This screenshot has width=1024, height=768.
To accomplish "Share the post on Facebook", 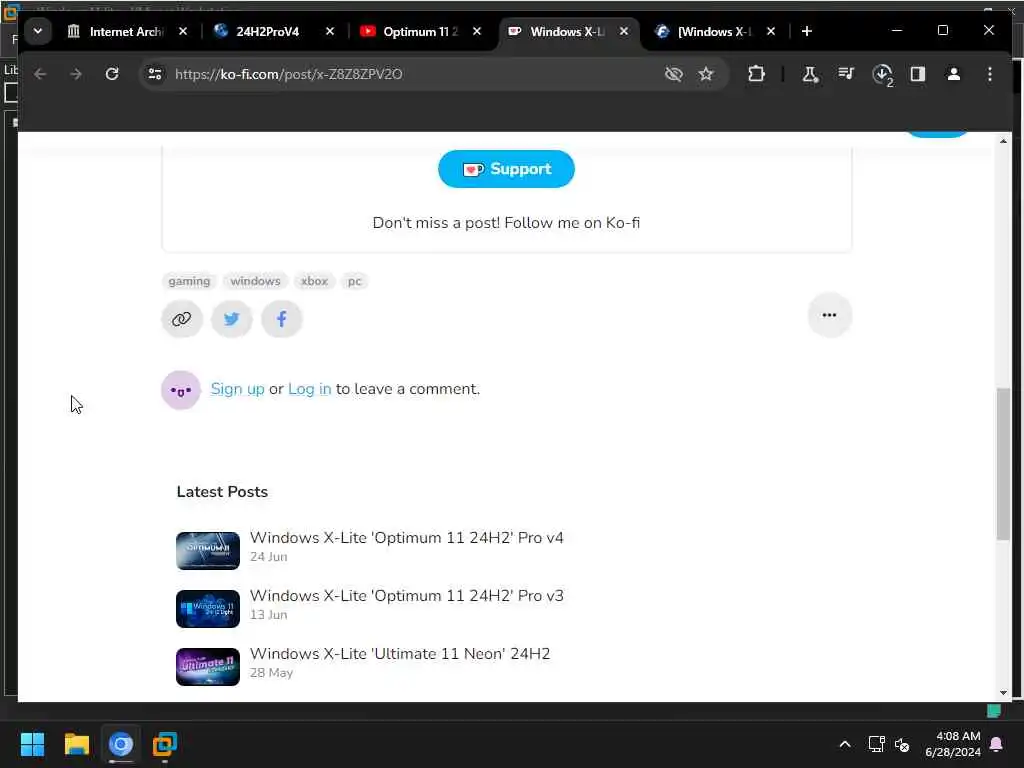I will click(x=281, y=319).
